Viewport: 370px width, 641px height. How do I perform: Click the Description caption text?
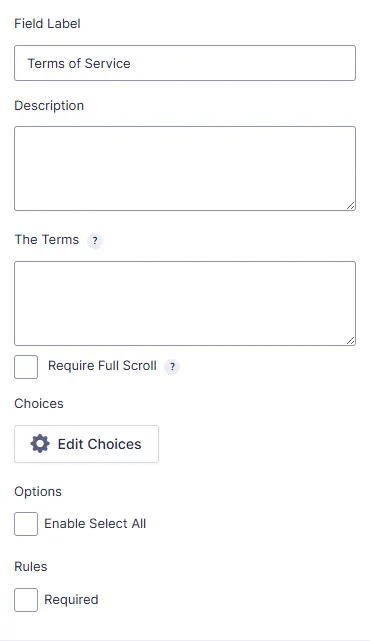[49, 105]
